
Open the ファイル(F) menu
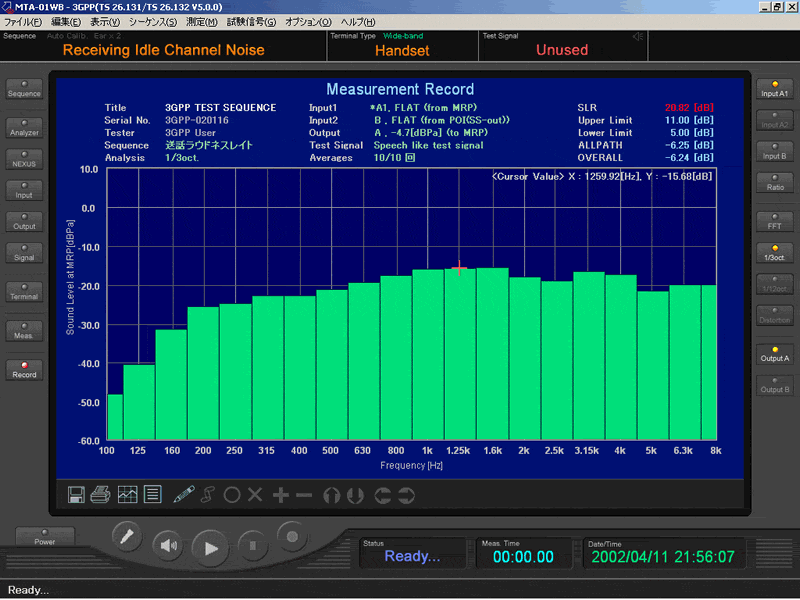tap(24, 21)
